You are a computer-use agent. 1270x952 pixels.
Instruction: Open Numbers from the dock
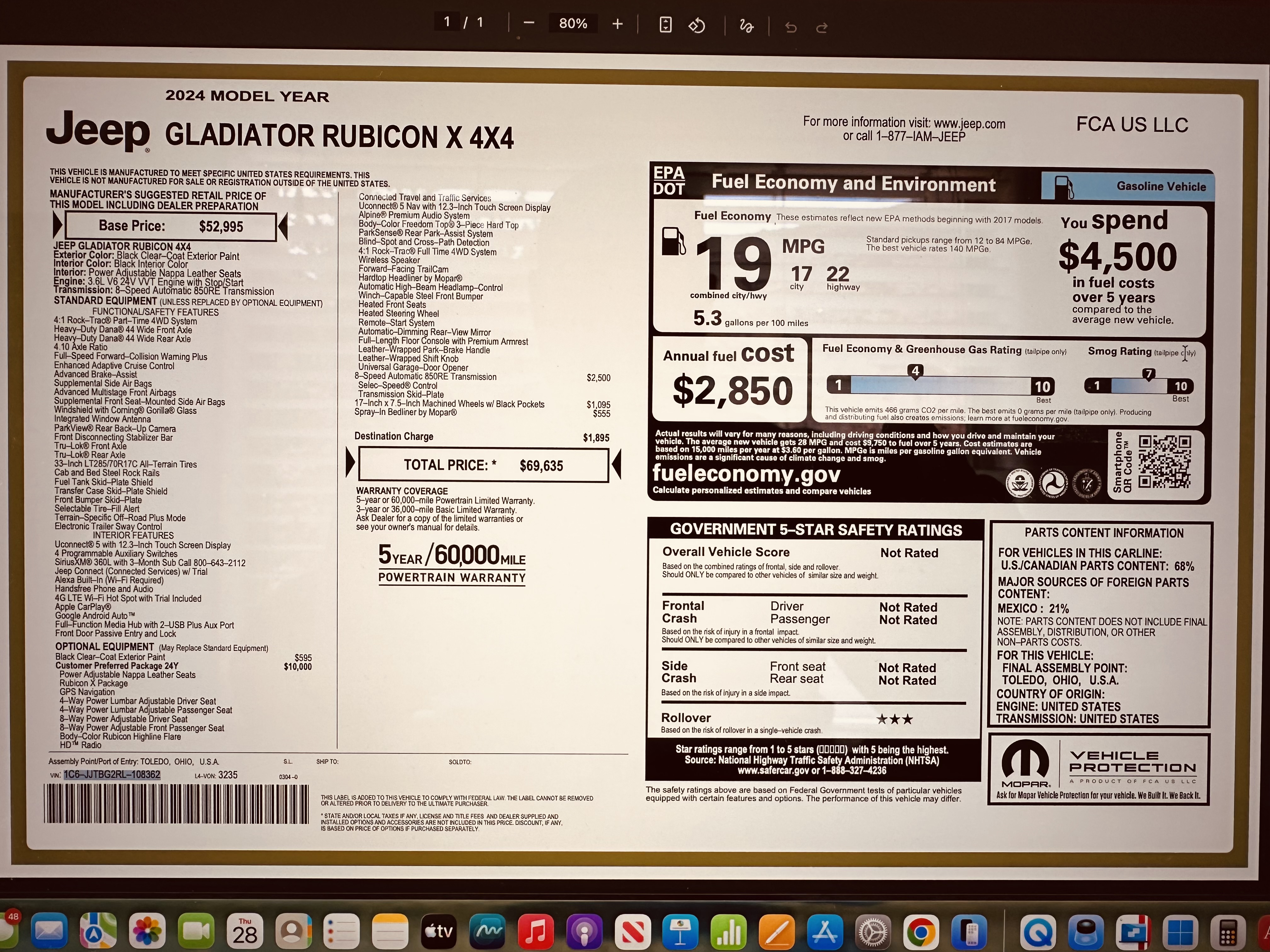729,931
